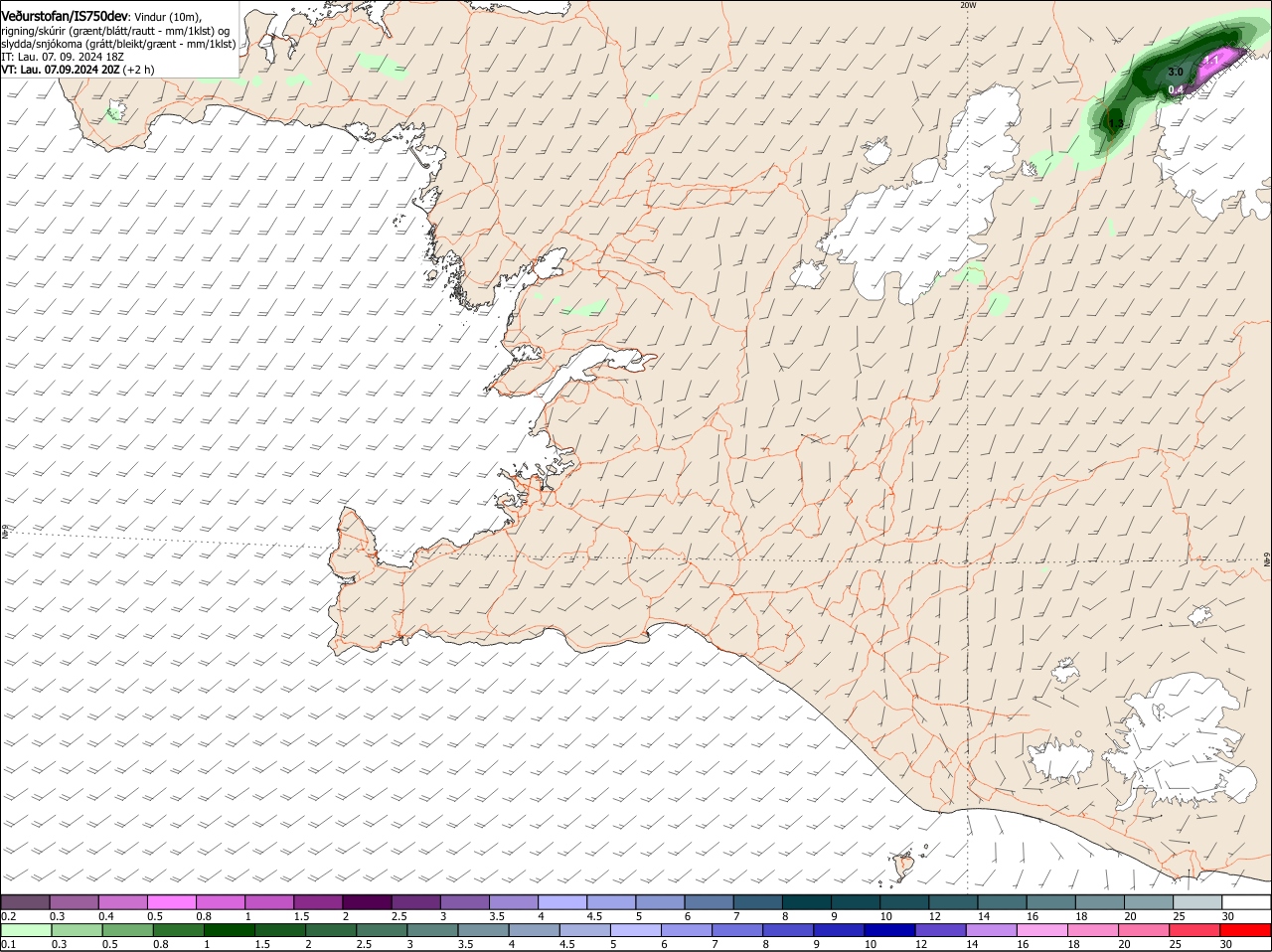The height and width of the screenshot is (952, 1272).
Task: Click the 3.0 rainfall value on the map
Action: point(1175,72)
